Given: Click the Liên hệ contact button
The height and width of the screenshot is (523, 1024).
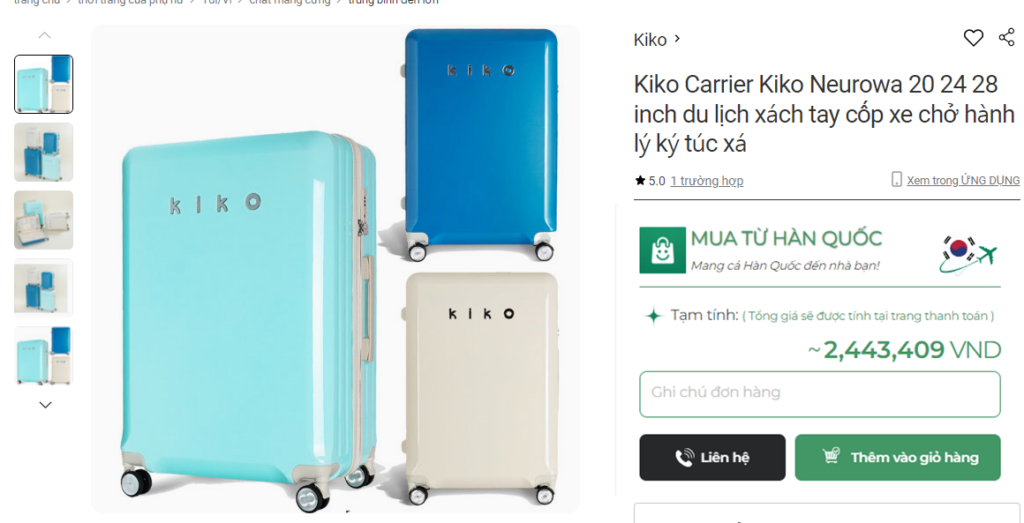Looking at the screenshot, I should click(712, 457).
